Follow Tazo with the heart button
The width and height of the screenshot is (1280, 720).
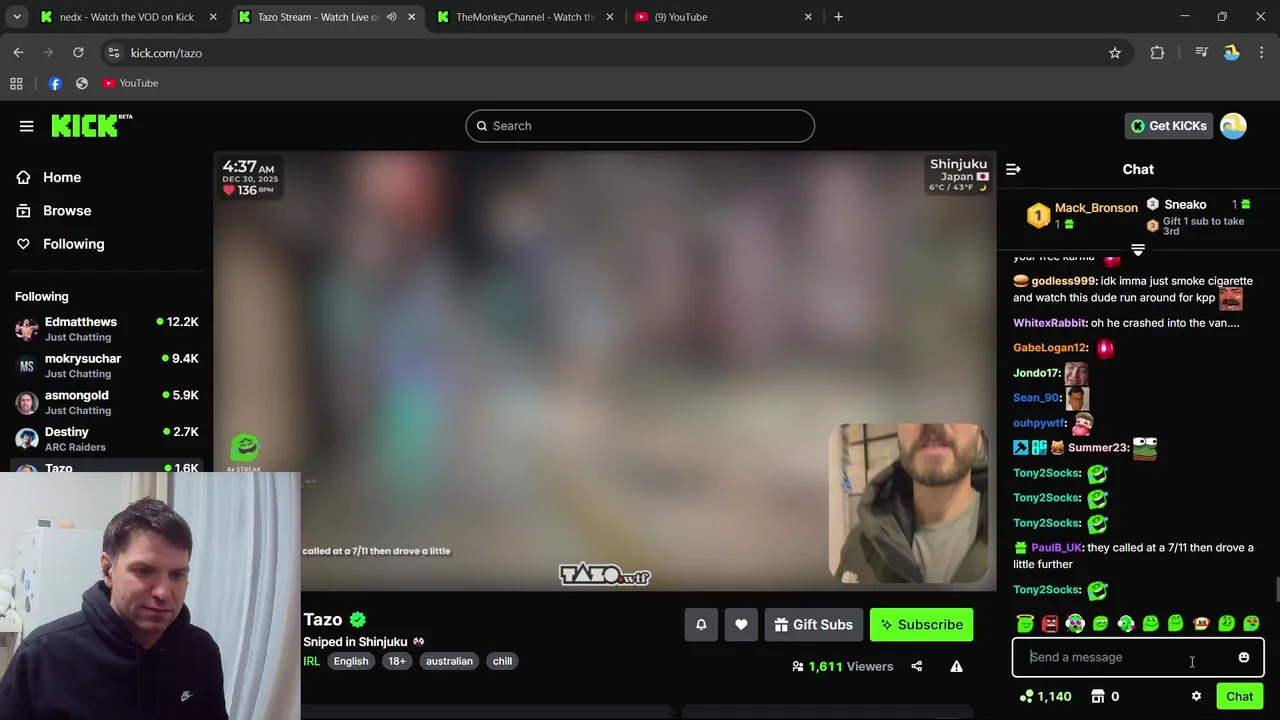coord(741,625)
